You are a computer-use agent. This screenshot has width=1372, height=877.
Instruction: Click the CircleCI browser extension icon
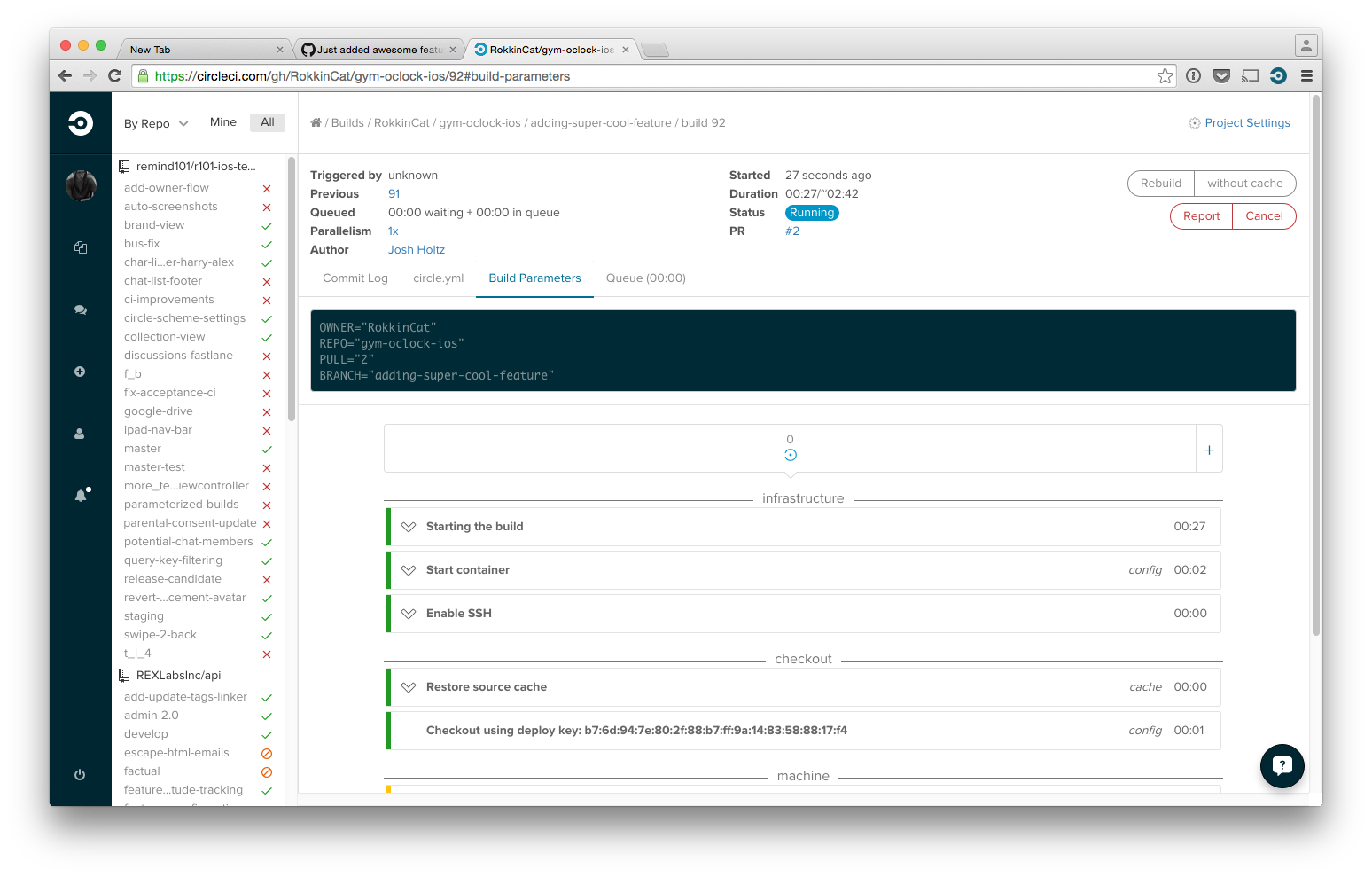pyautogui.click(x=1278, y=76)
